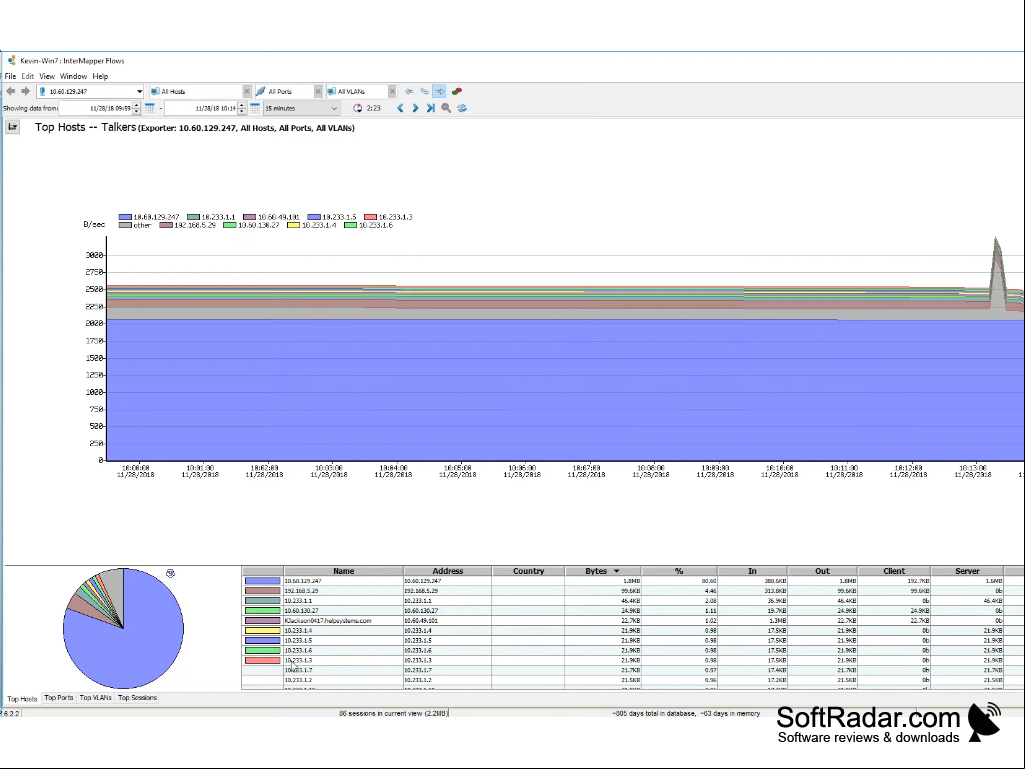Click the red and green pills icon
Screen dimensions: 1025x769
click(457, 92)
